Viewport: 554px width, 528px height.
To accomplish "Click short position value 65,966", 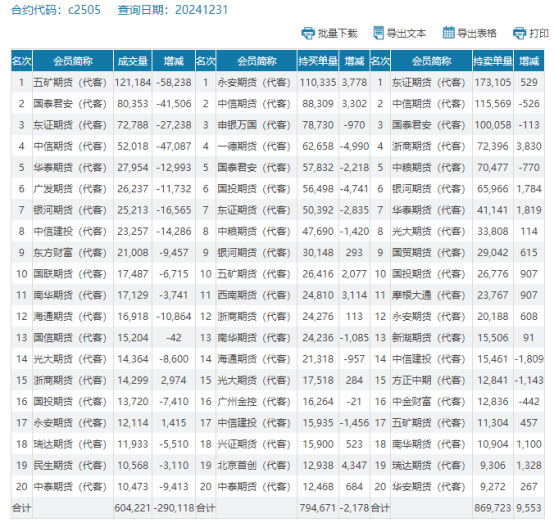I will [x=493, y=189].
